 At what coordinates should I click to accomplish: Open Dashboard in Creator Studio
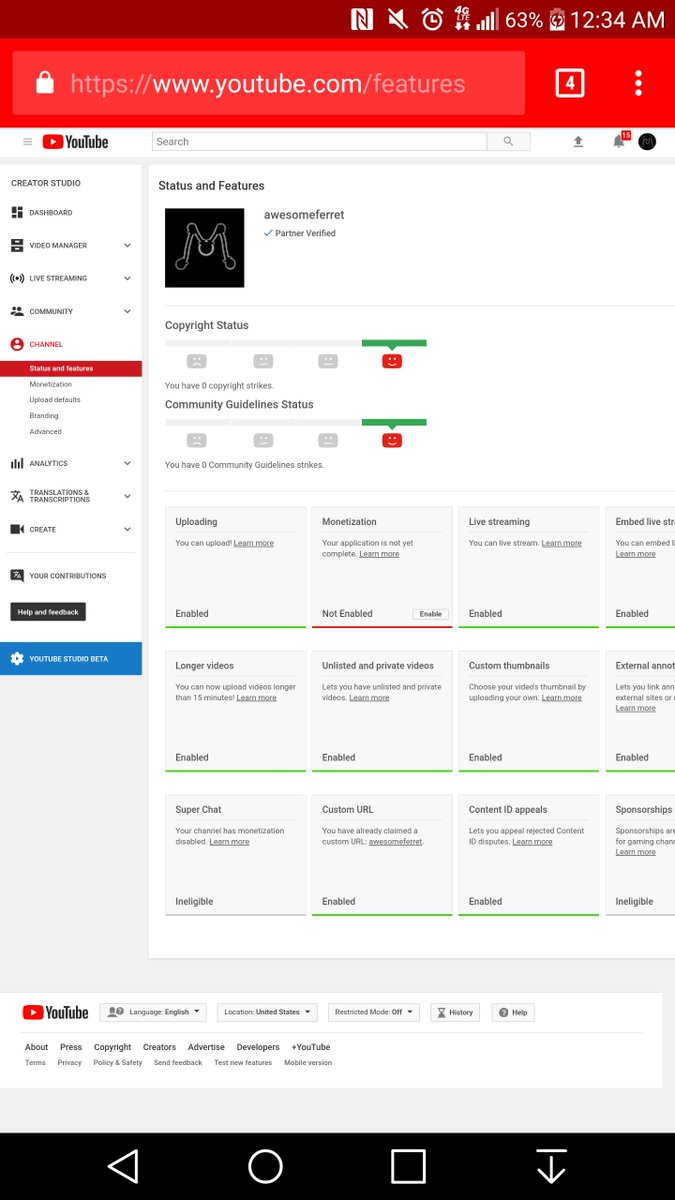pos(51,212)
